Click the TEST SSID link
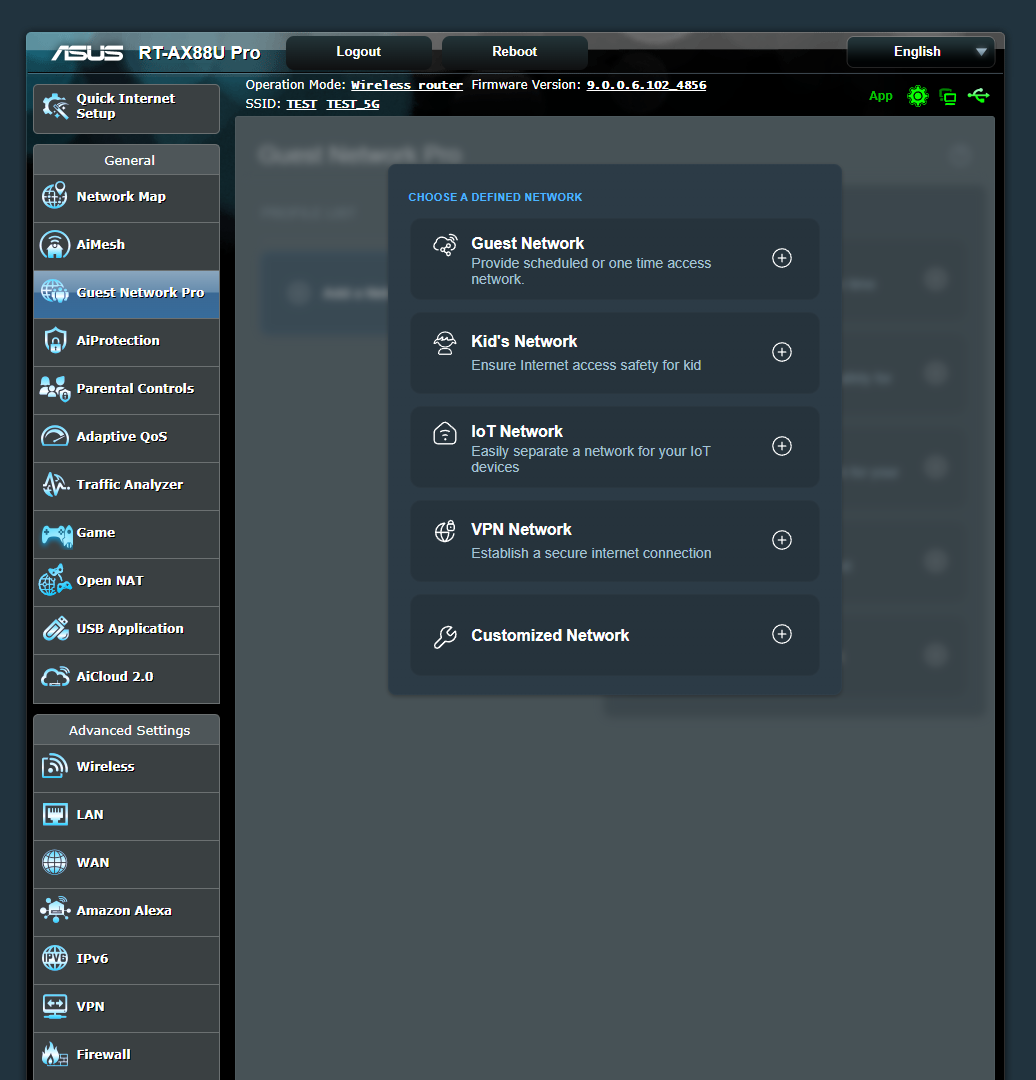The image size is (1036, 1080). tap(302, 104)
